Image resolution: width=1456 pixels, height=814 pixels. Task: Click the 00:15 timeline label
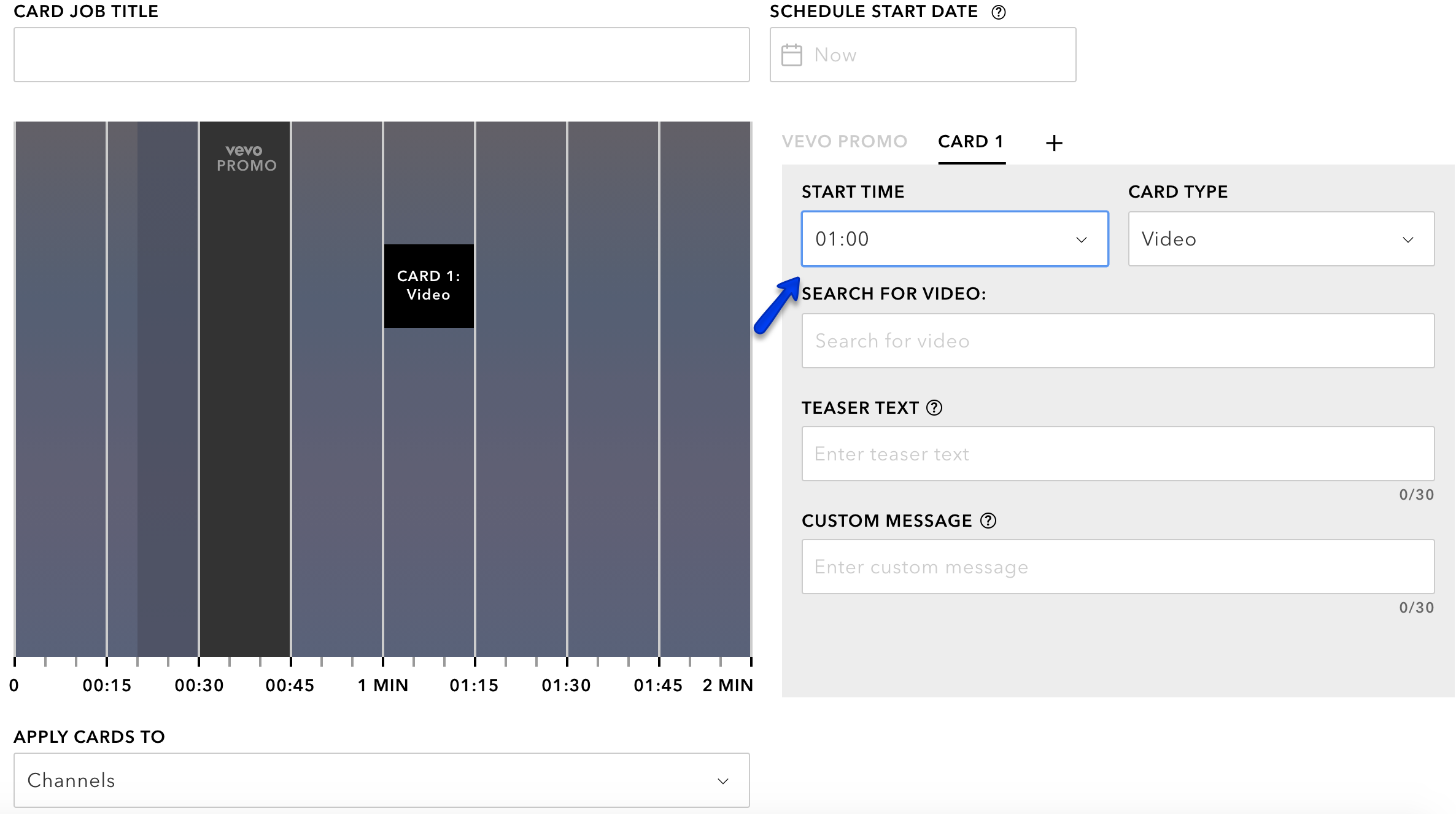107,685
